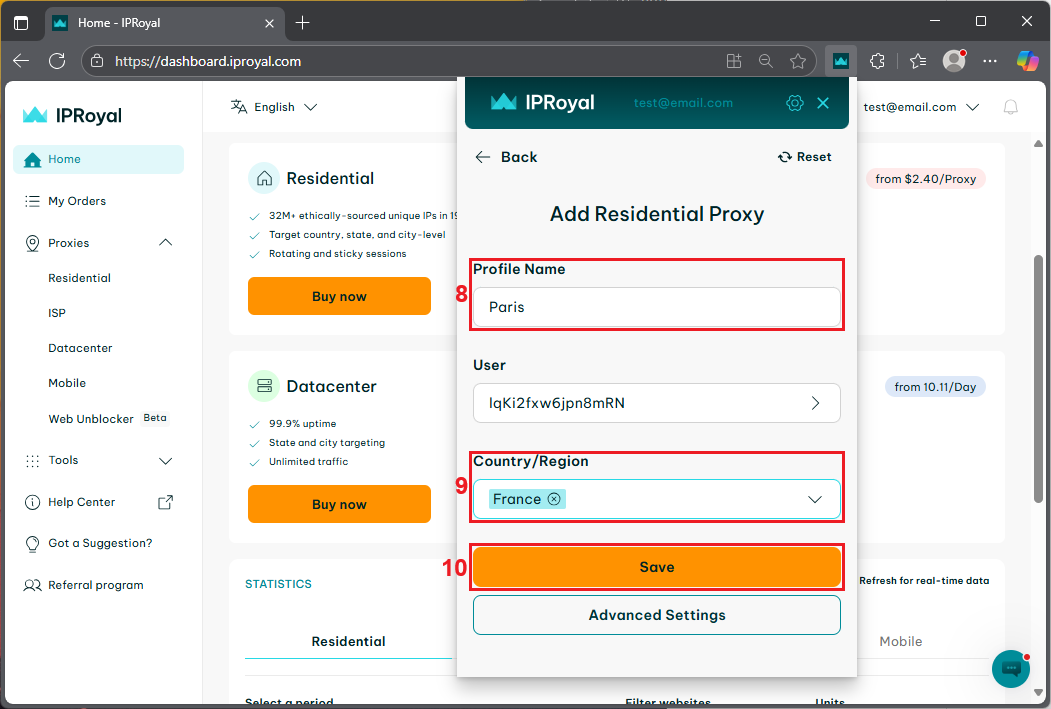Close the Home - IPRoyal tab
Viewport: 1051px width, 709px height.
269,23
